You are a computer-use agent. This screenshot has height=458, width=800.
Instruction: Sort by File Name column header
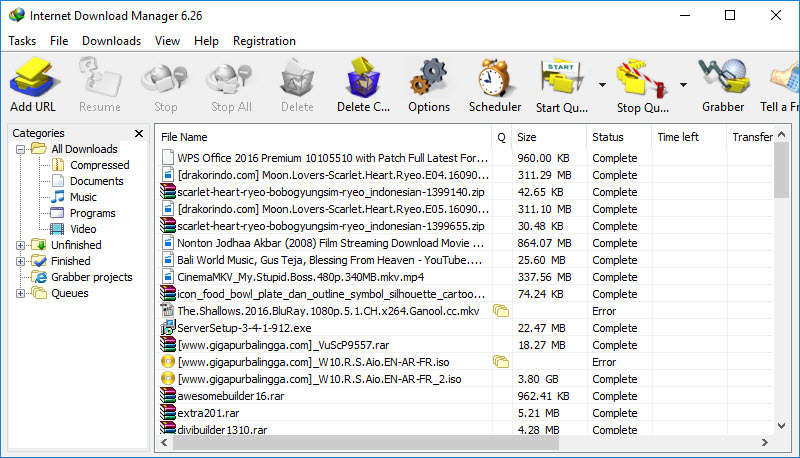point(323,137)
